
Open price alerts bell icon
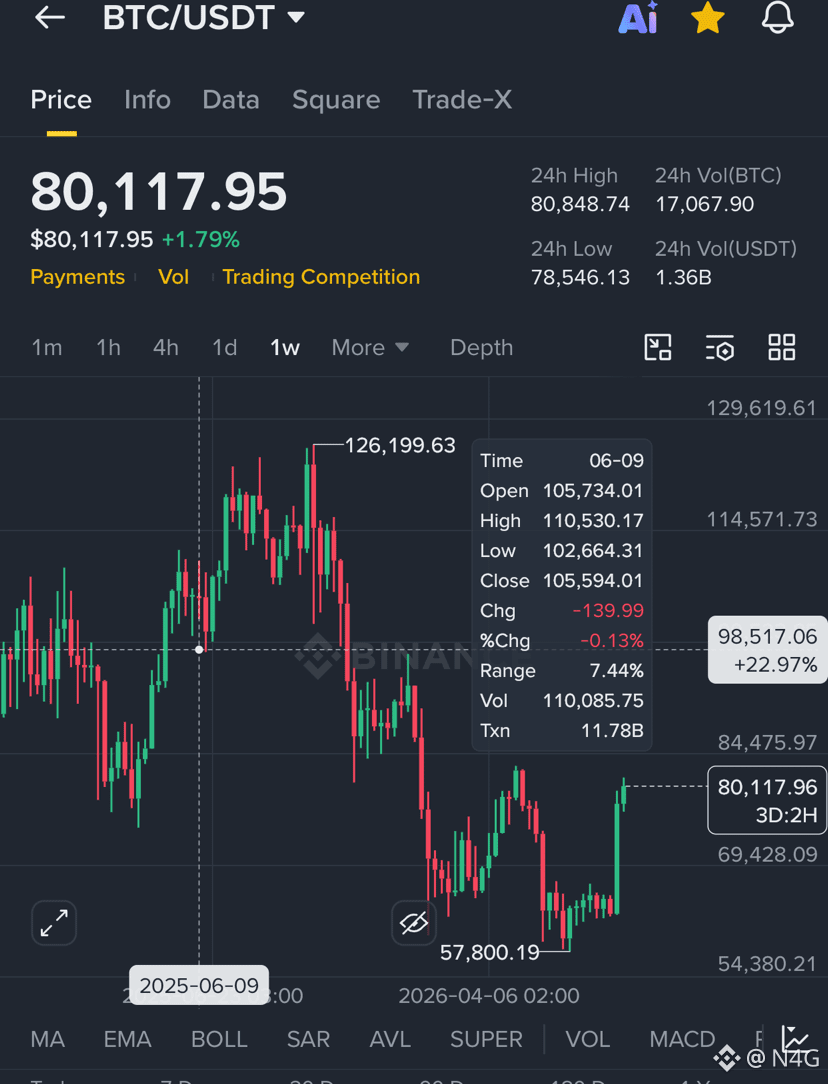(x=778, y=17)
